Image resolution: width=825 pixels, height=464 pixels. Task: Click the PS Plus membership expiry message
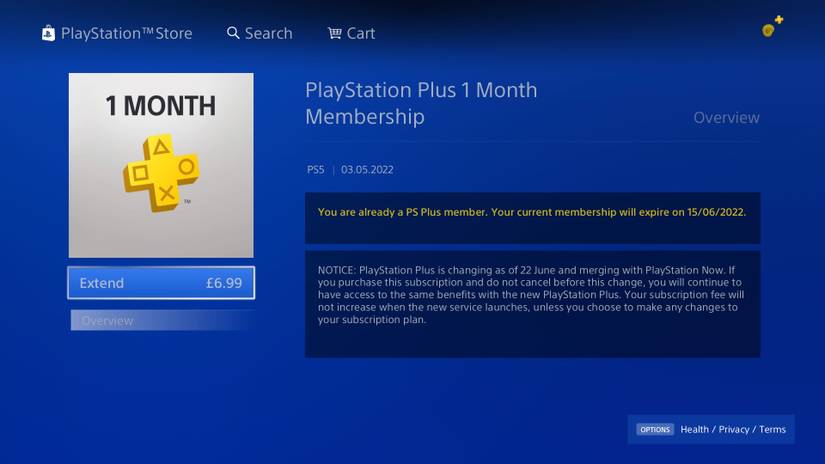pos(532,213)
